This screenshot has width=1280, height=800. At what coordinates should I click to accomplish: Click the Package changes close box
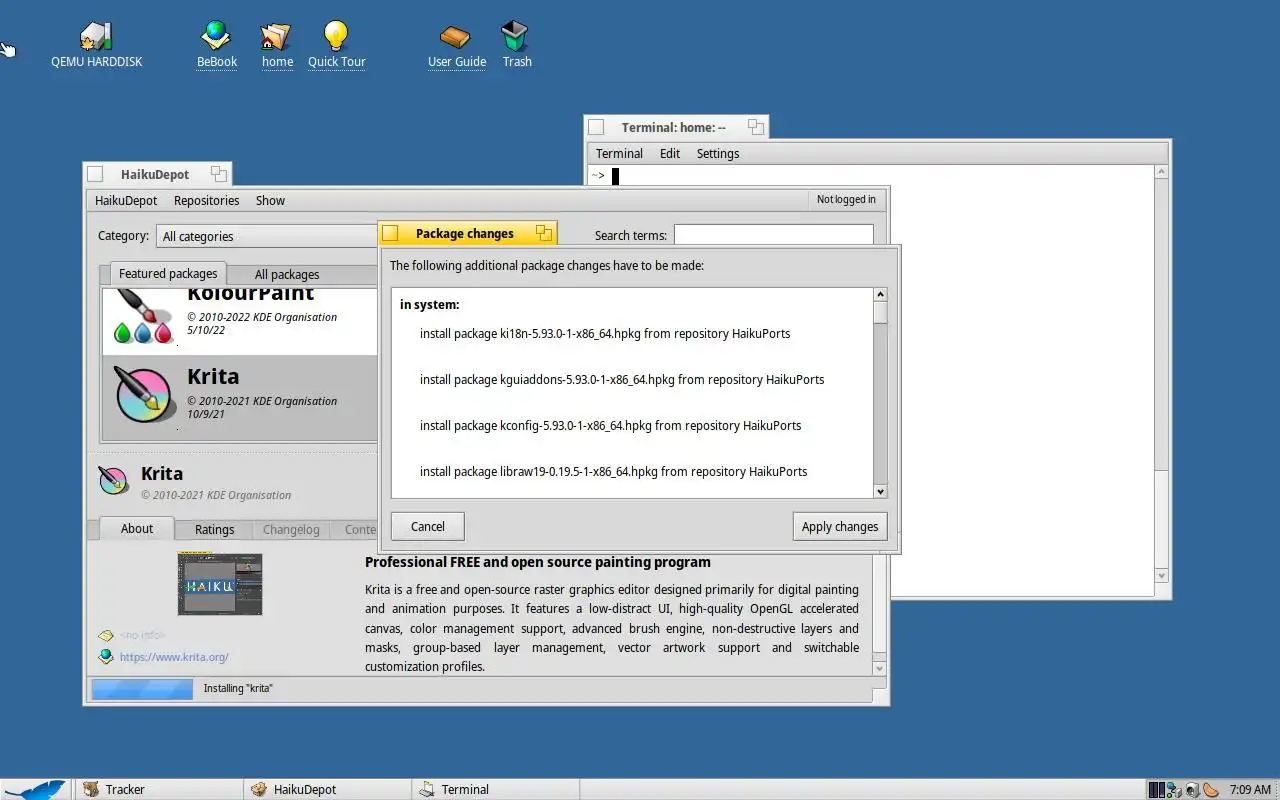click(391, 233)
